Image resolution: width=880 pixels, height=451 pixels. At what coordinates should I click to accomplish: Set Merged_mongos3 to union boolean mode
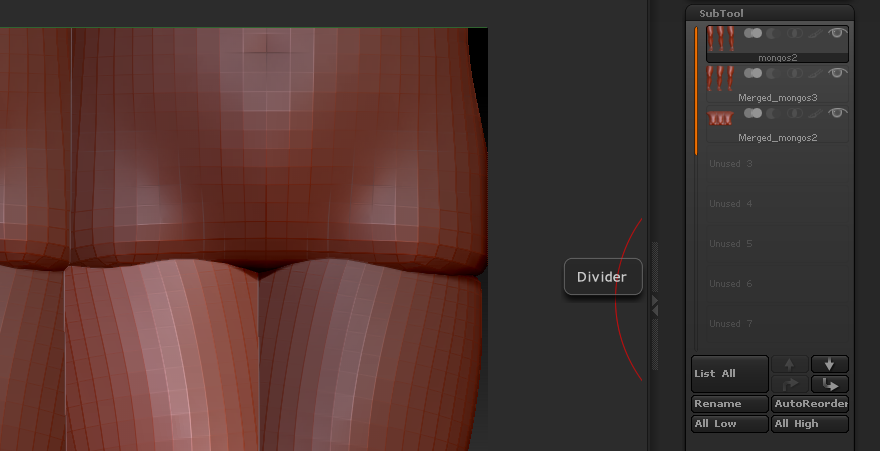[753, 73]
